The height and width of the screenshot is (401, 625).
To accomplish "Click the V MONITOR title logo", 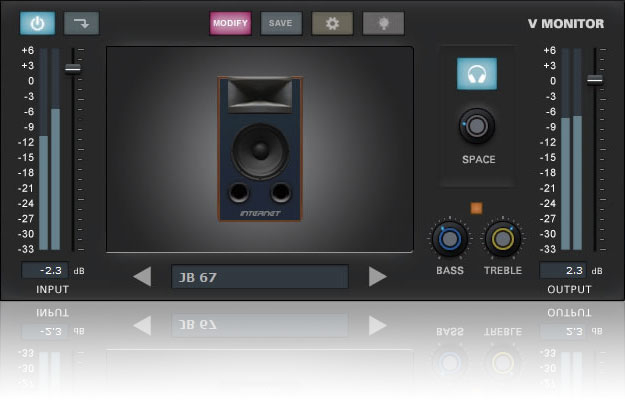I will click(x=566, y=24).
